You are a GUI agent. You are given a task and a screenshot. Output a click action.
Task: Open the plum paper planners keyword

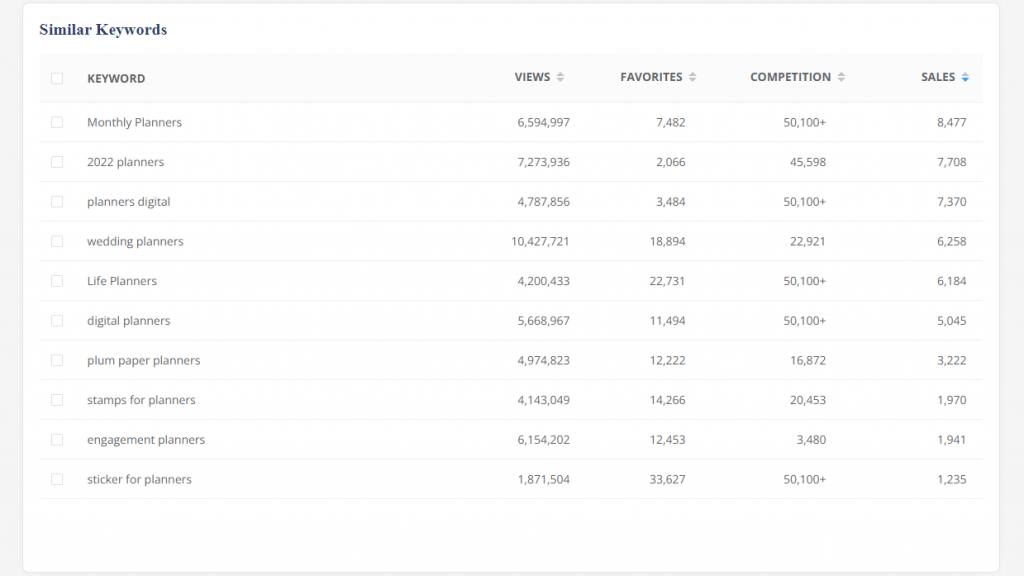pos(143,361)
